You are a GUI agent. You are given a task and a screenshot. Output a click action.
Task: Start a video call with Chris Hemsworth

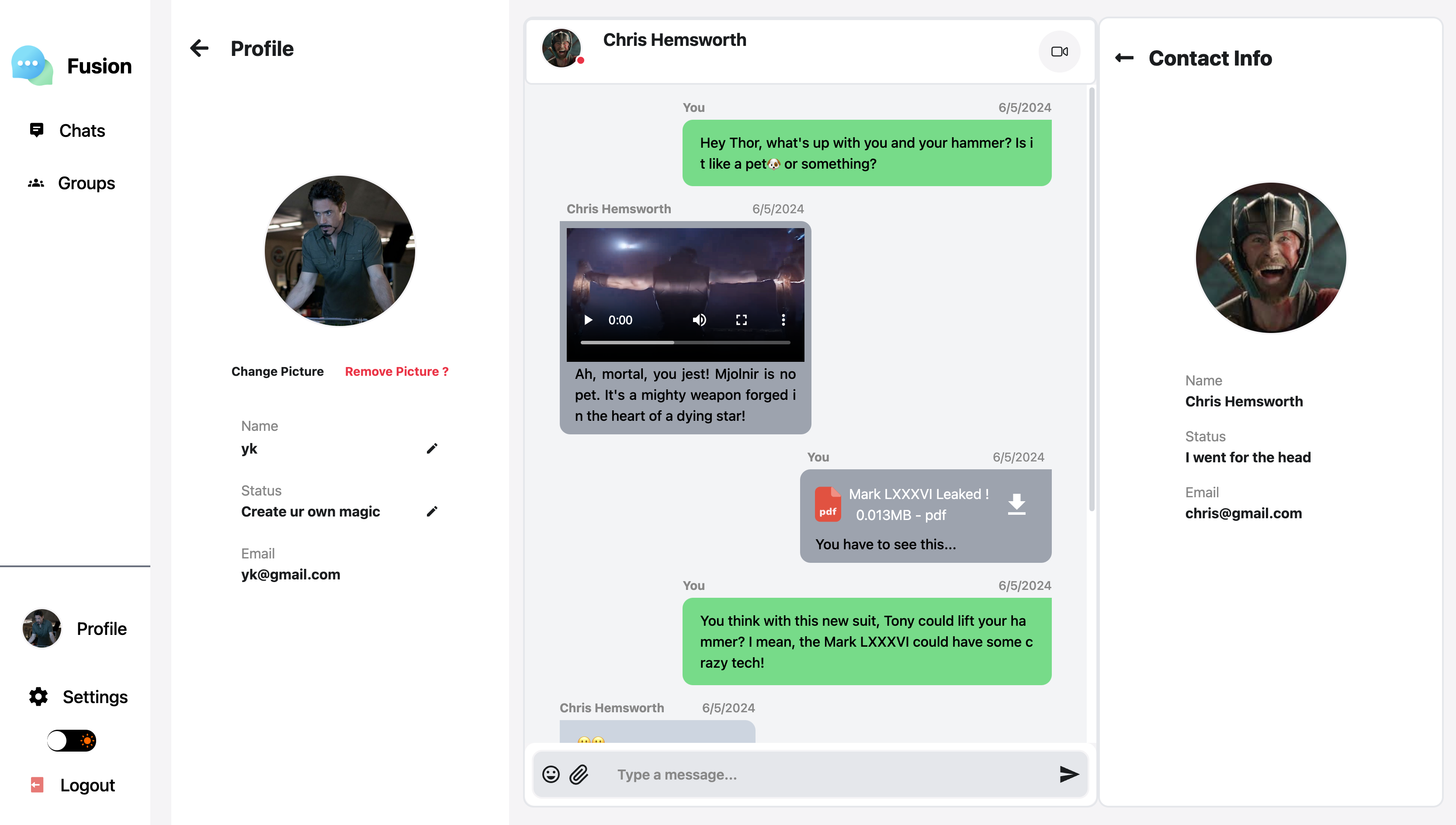click(1059, 52)
